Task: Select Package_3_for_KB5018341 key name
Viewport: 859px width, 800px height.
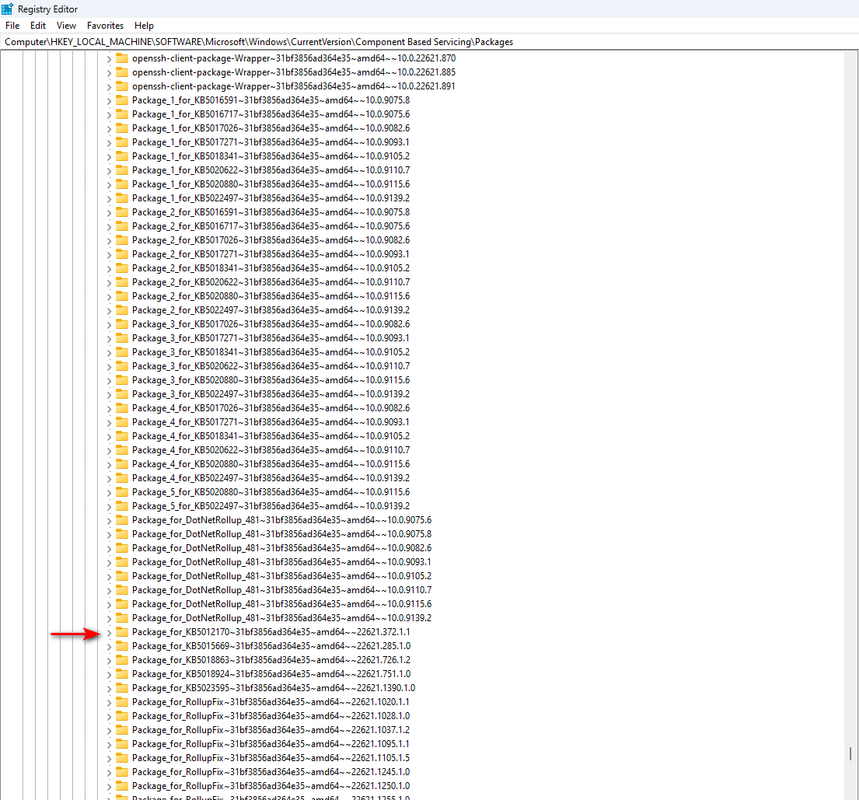Action: pyautogui.click(x=271, y=352)
